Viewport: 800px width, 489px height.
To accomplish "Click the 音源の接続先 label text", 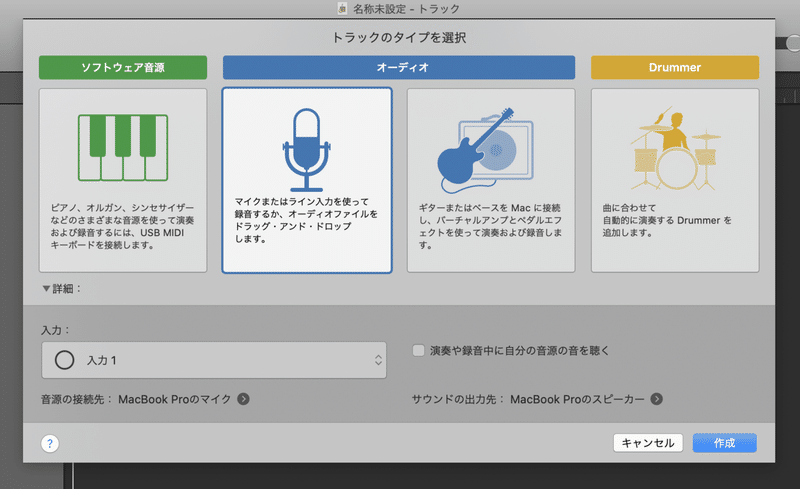I will [x=76, y=399].
